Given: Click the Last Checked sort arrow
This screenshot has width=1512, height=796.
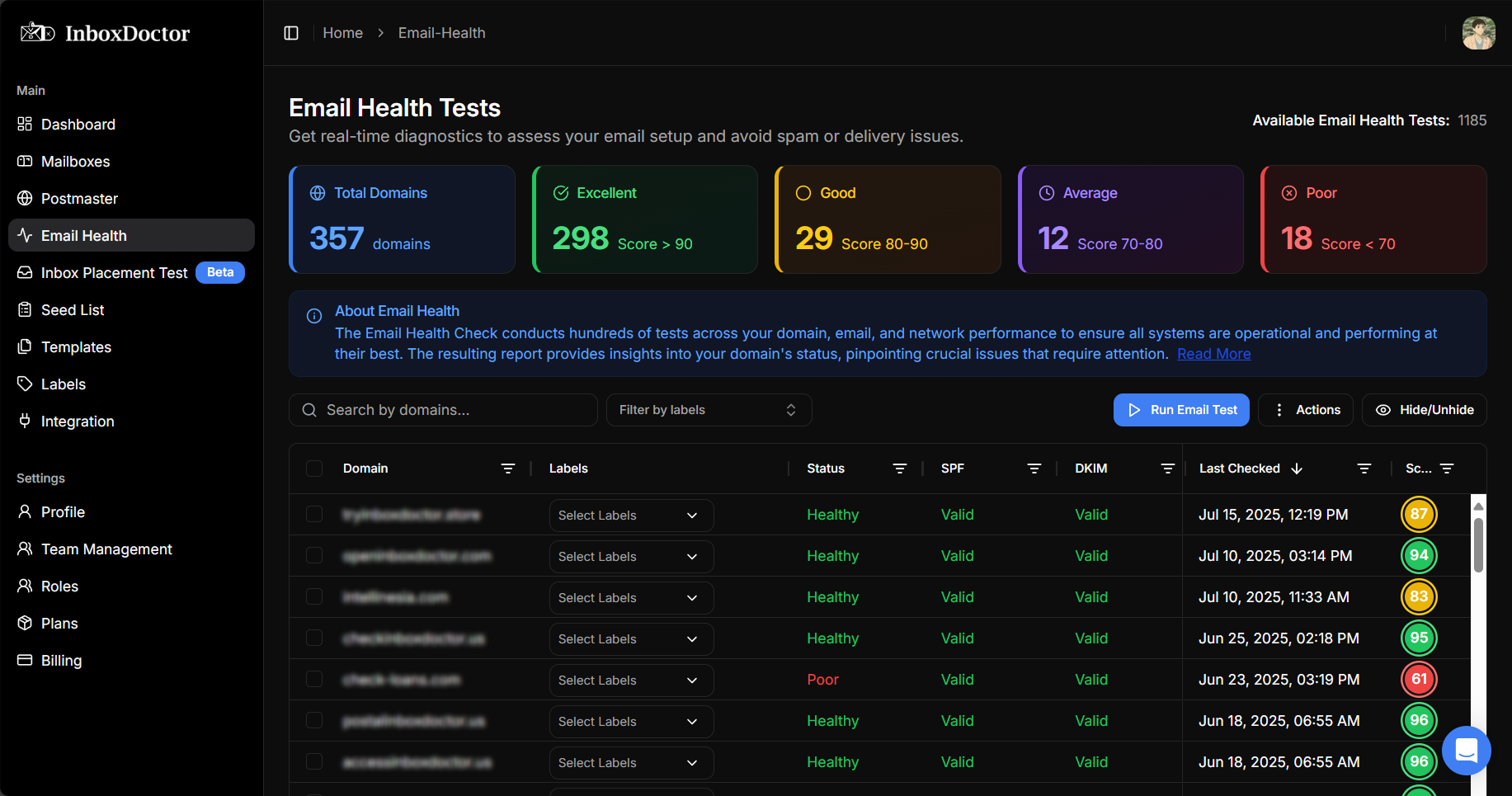Looking at the screenshot, I should [x=1297, y=469].
